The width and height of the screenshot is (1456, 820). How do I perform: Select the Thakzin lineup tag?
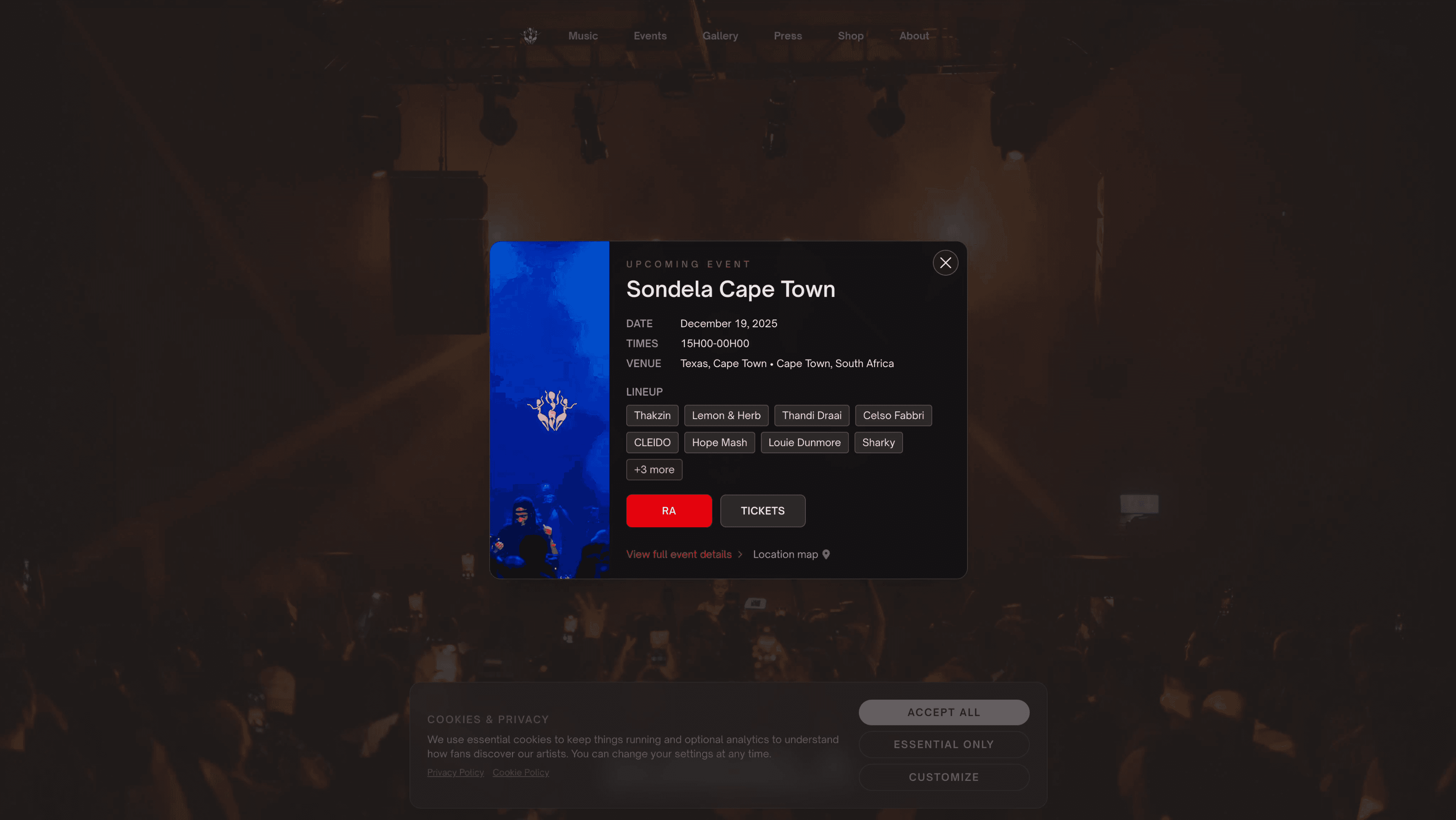point(652,415)
